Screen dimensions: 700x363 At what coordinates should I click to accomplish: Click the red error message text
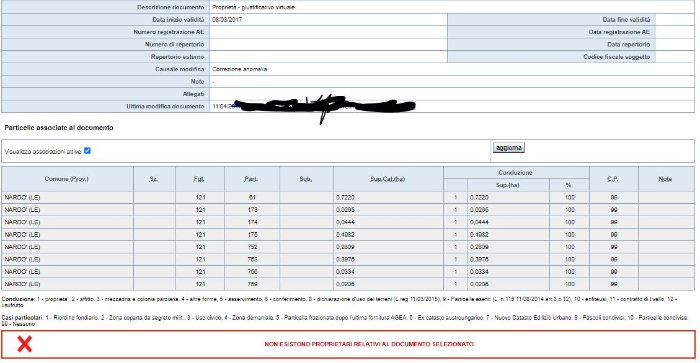pos(369,344)
